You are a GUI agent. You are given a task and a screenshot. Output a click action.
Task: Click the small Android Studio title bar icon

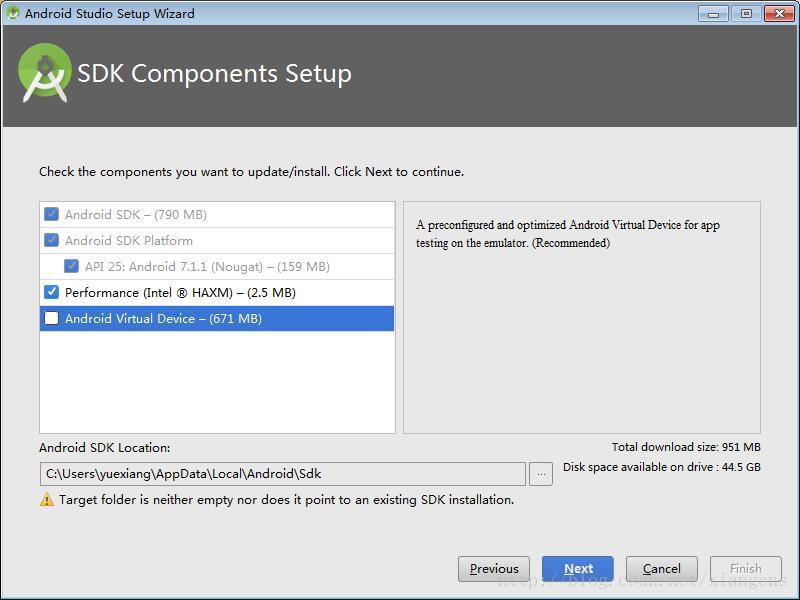[x=13, y=13]
